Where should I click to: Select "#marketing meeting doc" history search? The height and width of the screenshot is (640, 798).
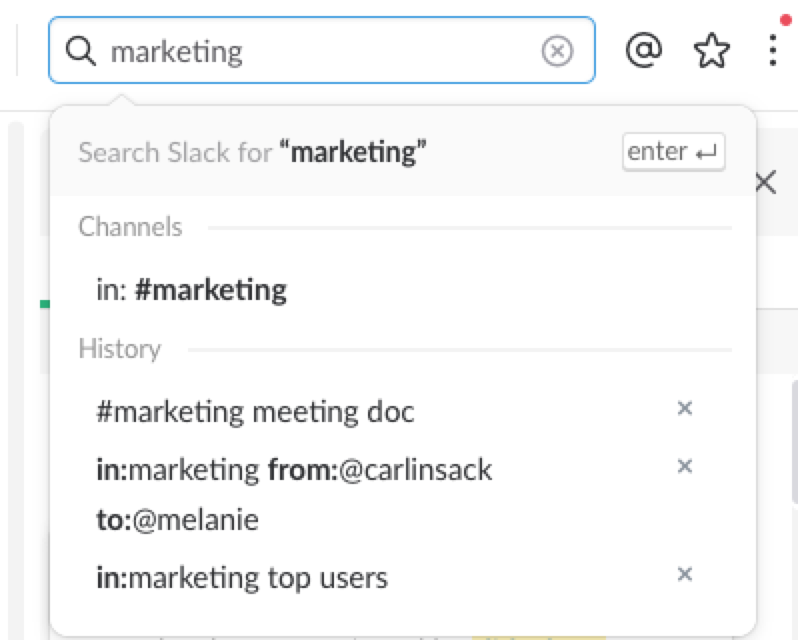pos(255,411)
